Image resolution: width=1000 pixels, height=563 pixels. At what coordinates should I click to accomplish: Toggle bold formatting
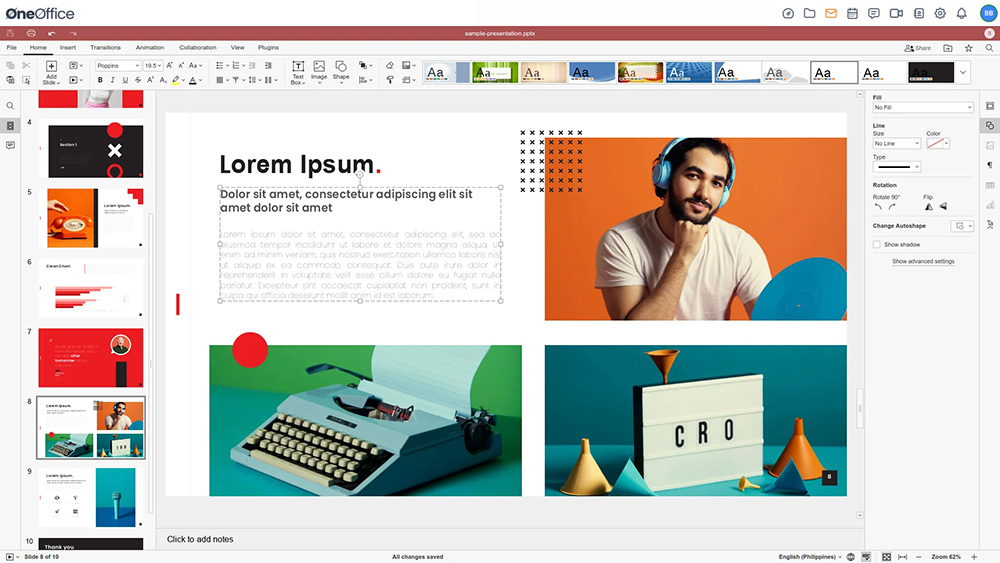tap(99, 80)
